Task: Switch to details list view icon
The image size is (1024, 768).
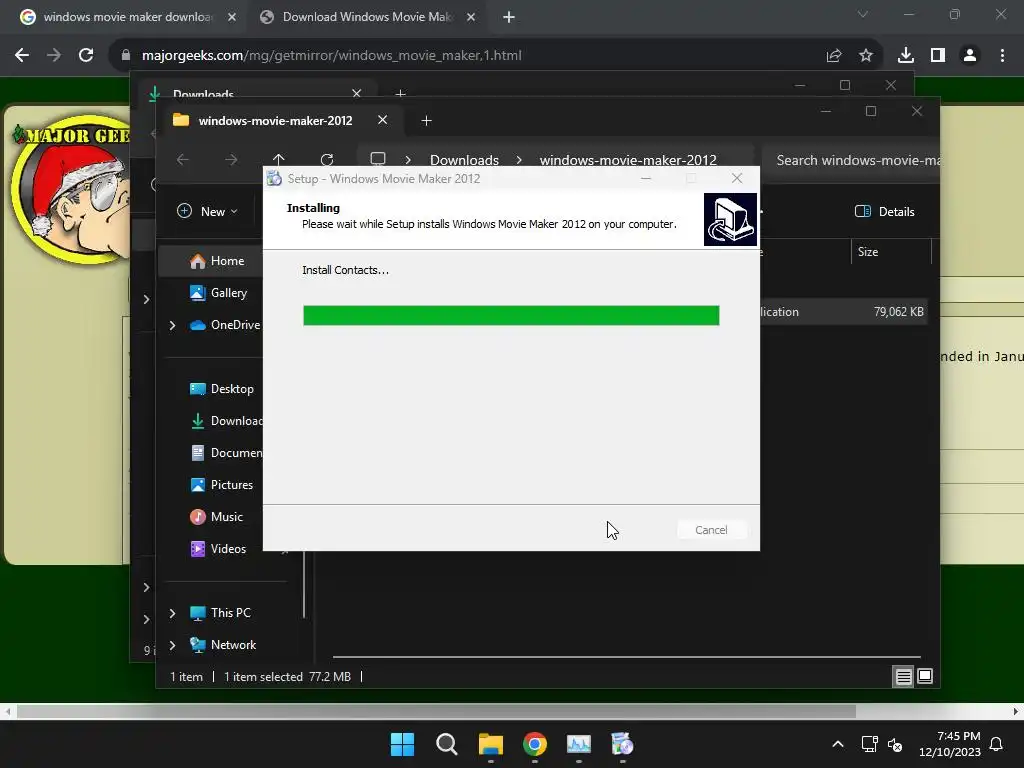Action: coord(903,677)
